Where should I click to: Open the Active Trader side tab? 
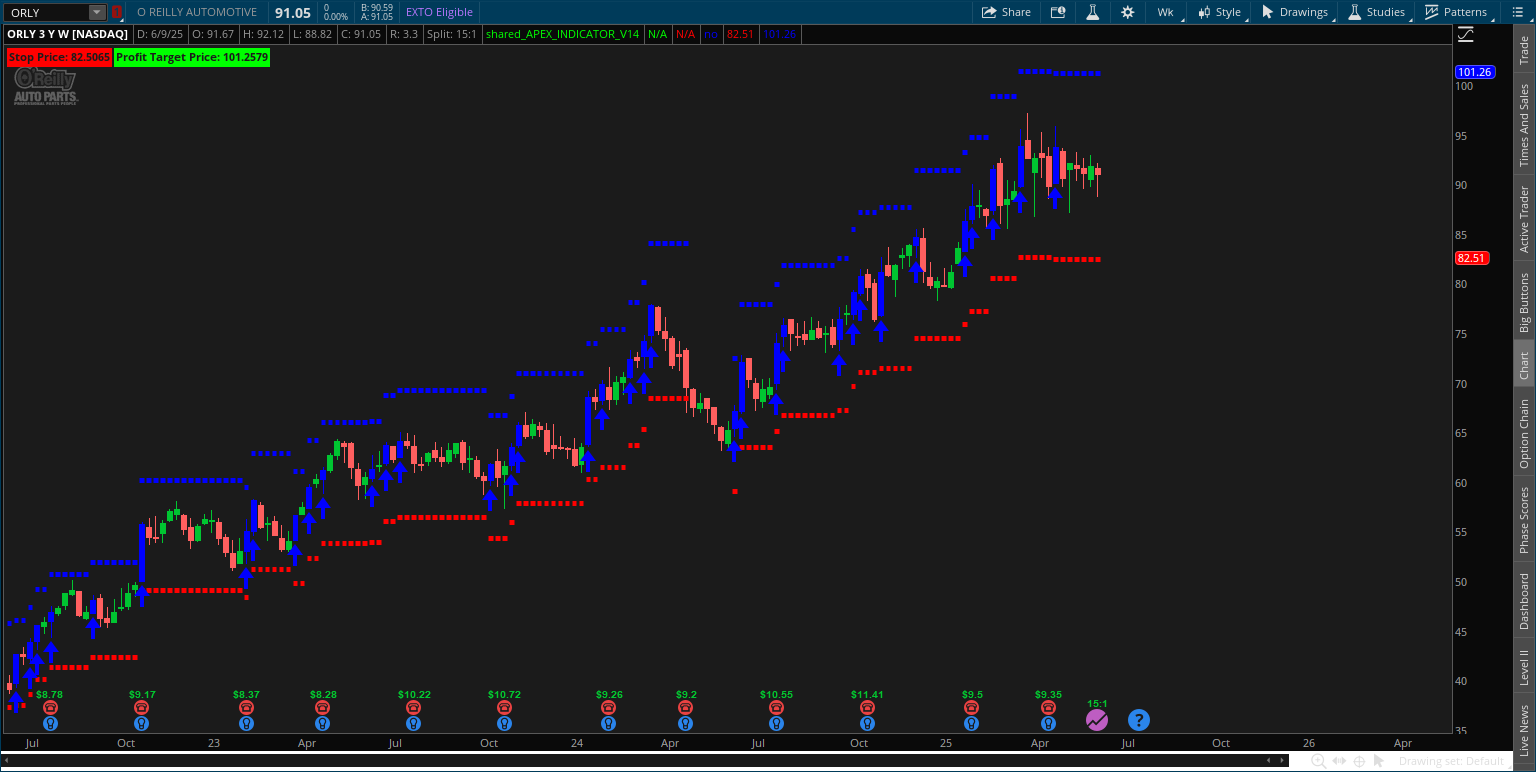click(x=1524, y=219)
